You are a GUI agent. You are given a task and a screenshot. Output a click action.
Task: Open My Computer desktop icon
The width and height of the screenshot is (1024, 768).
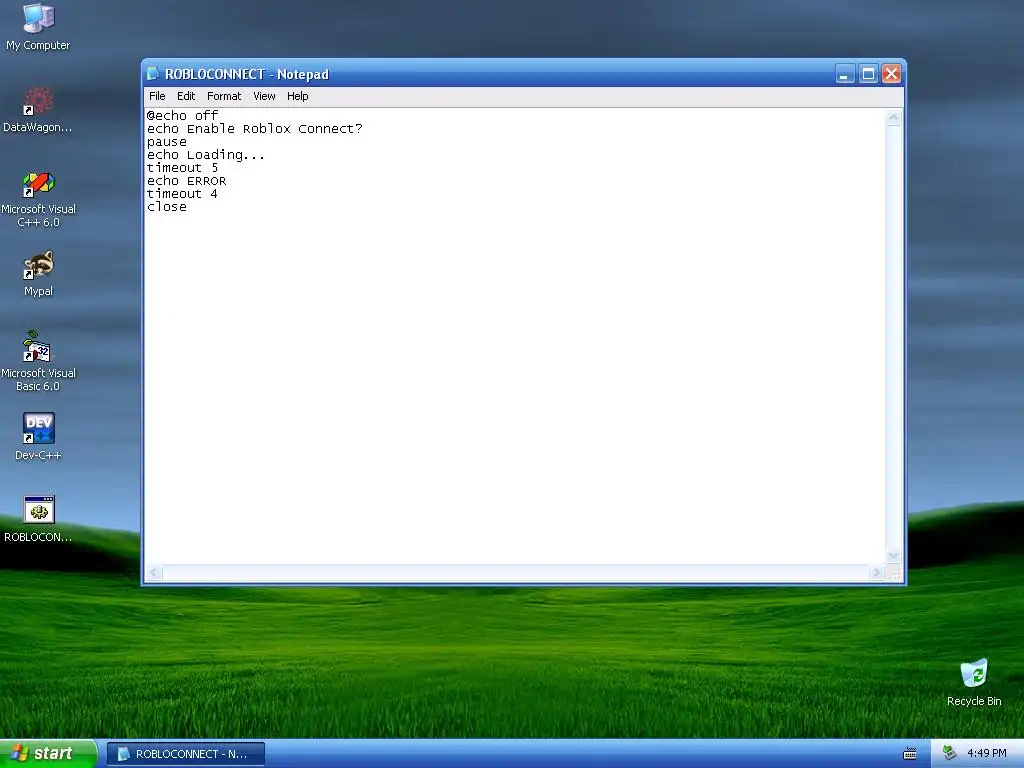point(38,26)
